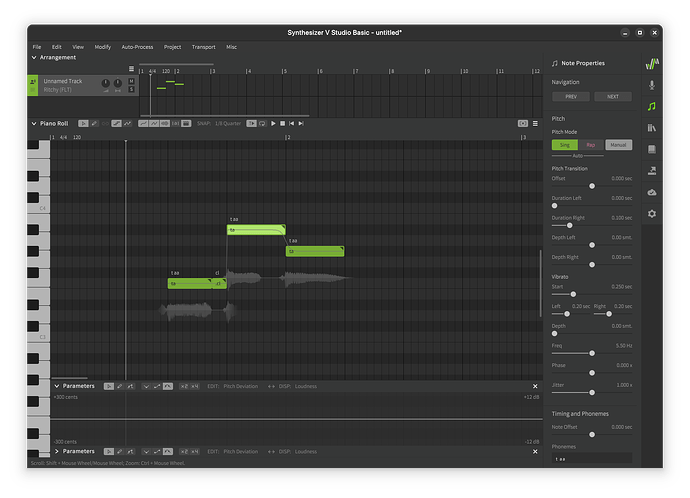Collapse the Arrangement section
This screenshot has height=498, width=690.
(x=34, y=57)
